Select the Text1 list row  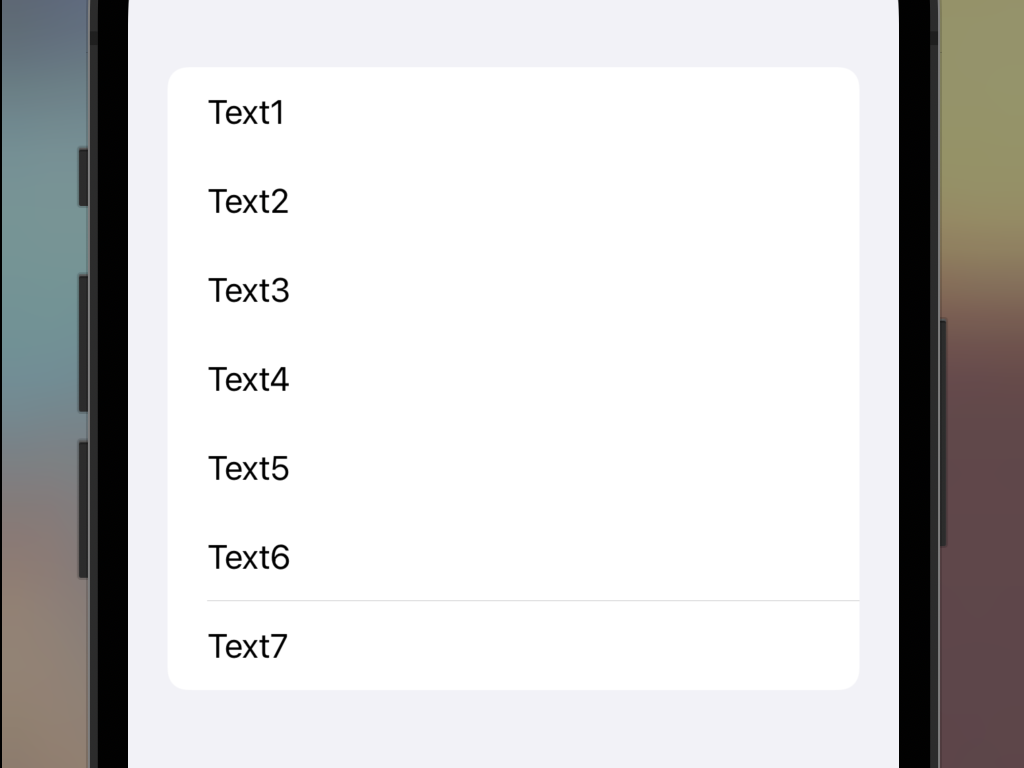[513, 112]
